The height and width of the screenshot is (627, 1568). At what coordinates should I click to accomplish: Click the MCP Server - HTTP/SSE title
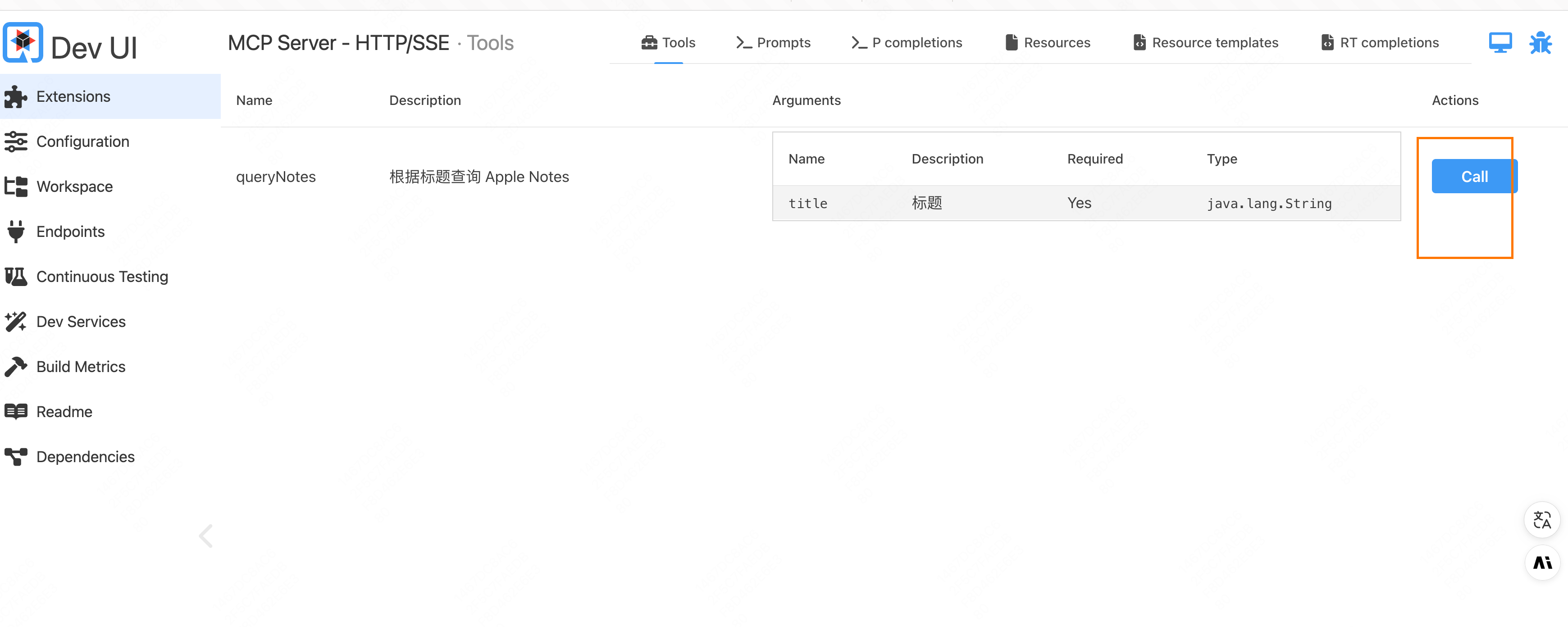(338, 43)
